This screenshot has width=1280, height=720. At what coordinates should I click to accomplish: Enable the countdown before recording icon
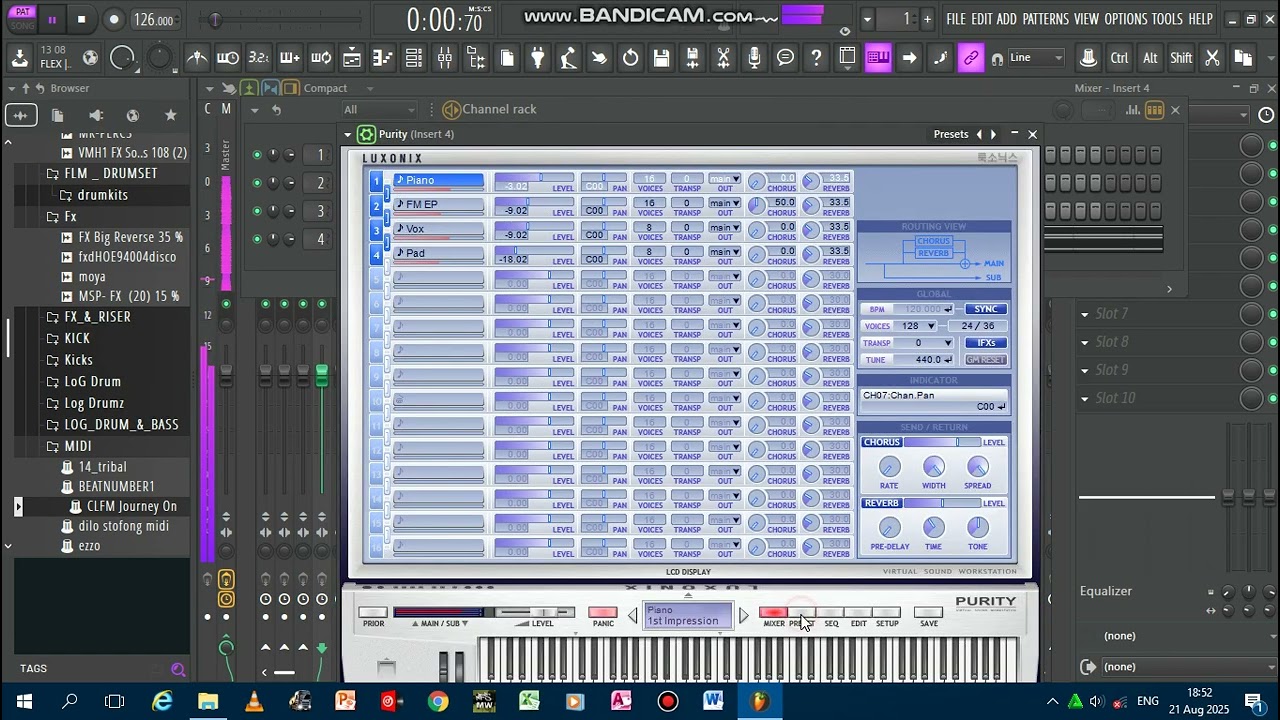(x=259, y=58)
